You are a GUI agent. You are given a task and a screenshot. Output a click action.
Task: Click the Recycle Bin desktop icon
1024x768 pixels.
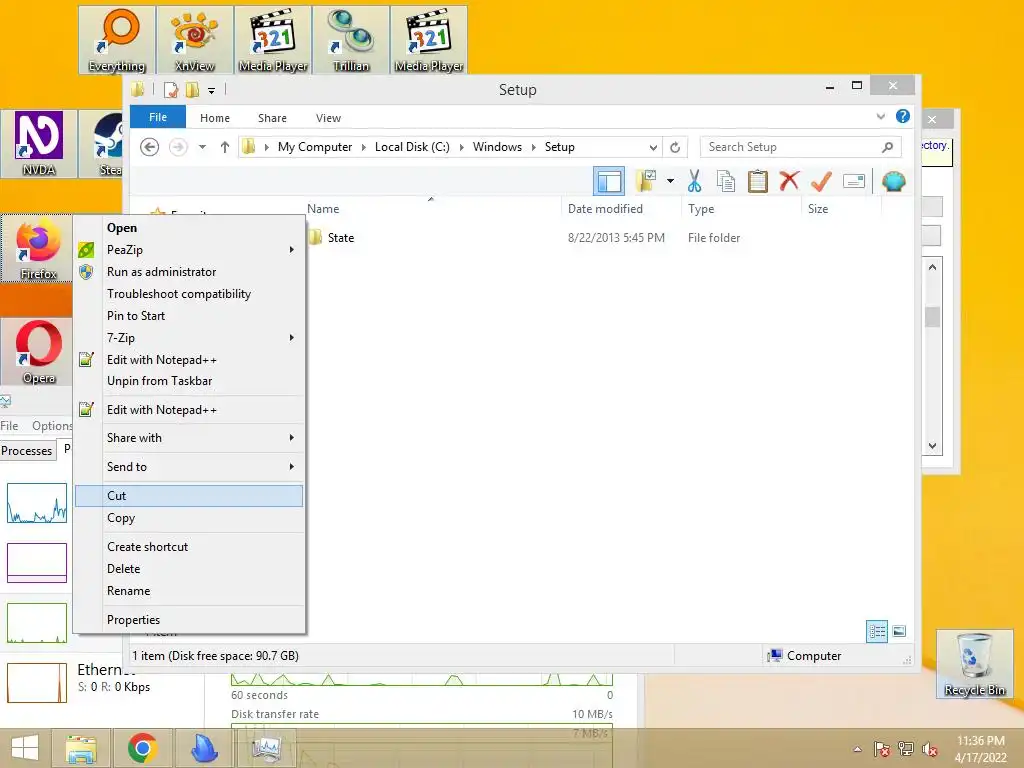(x=974, y=664)
